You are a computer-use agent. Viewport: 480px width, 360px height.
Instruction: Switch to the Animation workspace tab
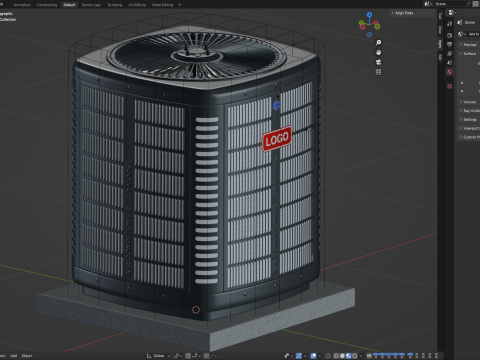(x=22, y=5)
